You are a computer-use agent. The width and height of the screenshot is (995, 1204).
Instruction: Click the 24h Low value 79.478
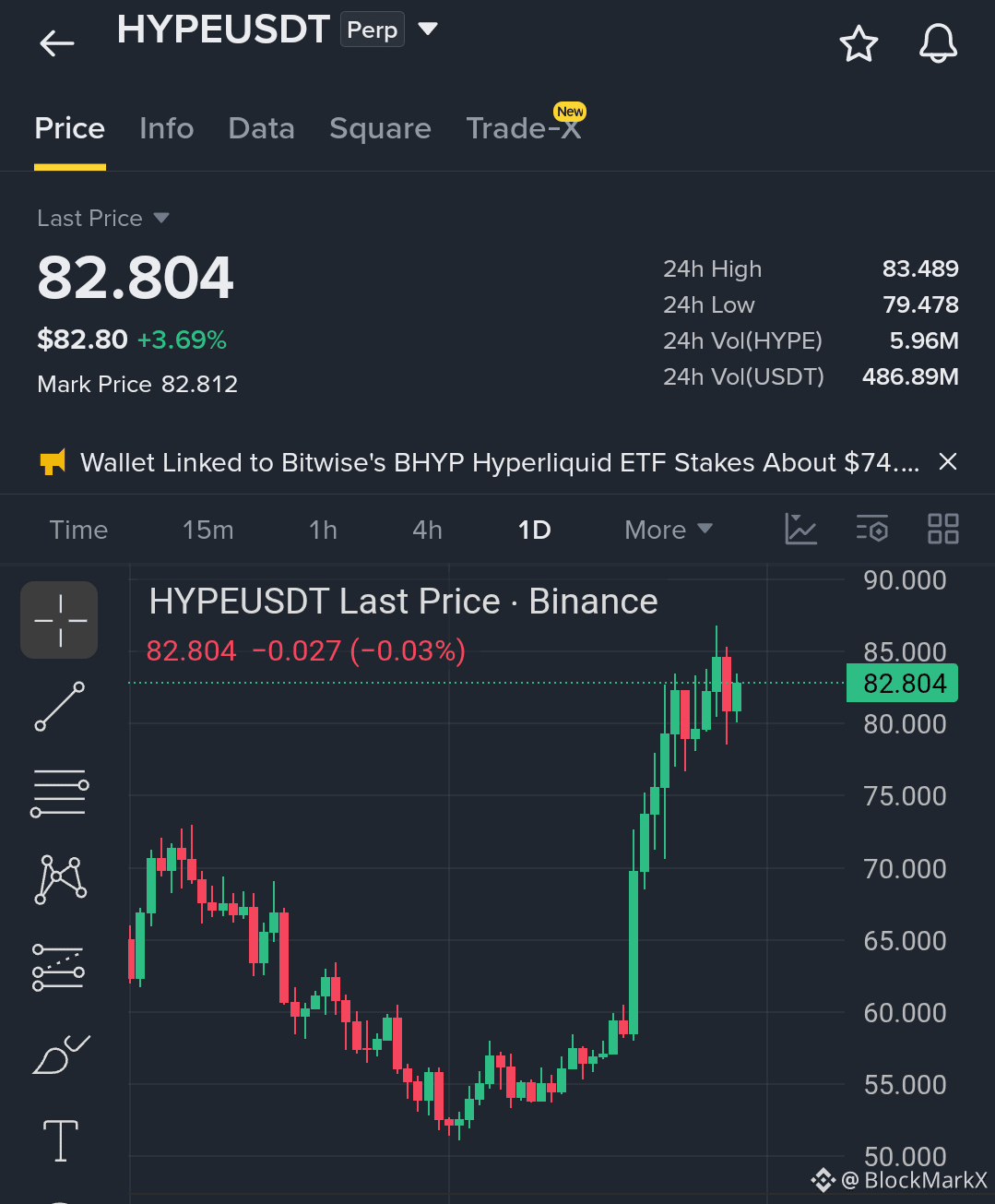920,304
